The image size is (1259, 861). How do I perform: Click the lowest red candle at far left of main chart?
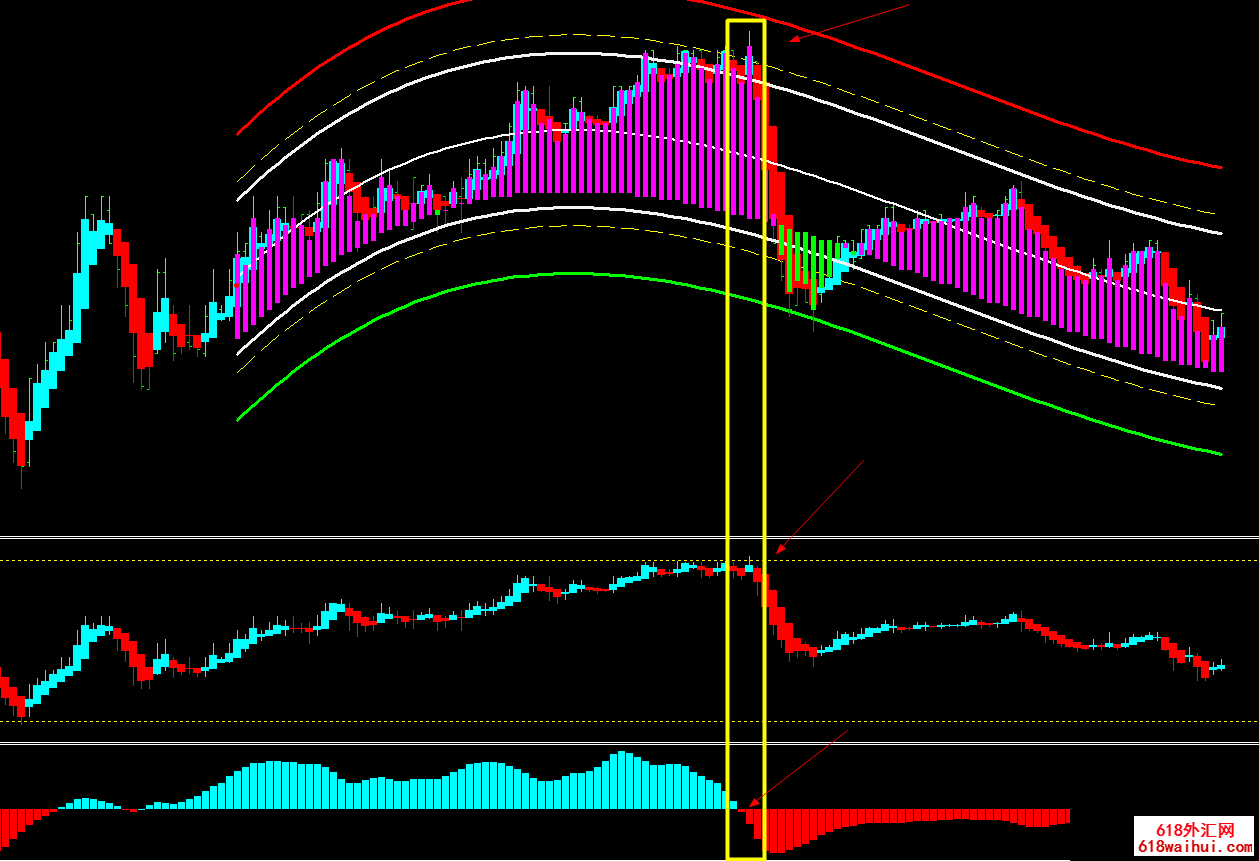click(x=20, y=450)
